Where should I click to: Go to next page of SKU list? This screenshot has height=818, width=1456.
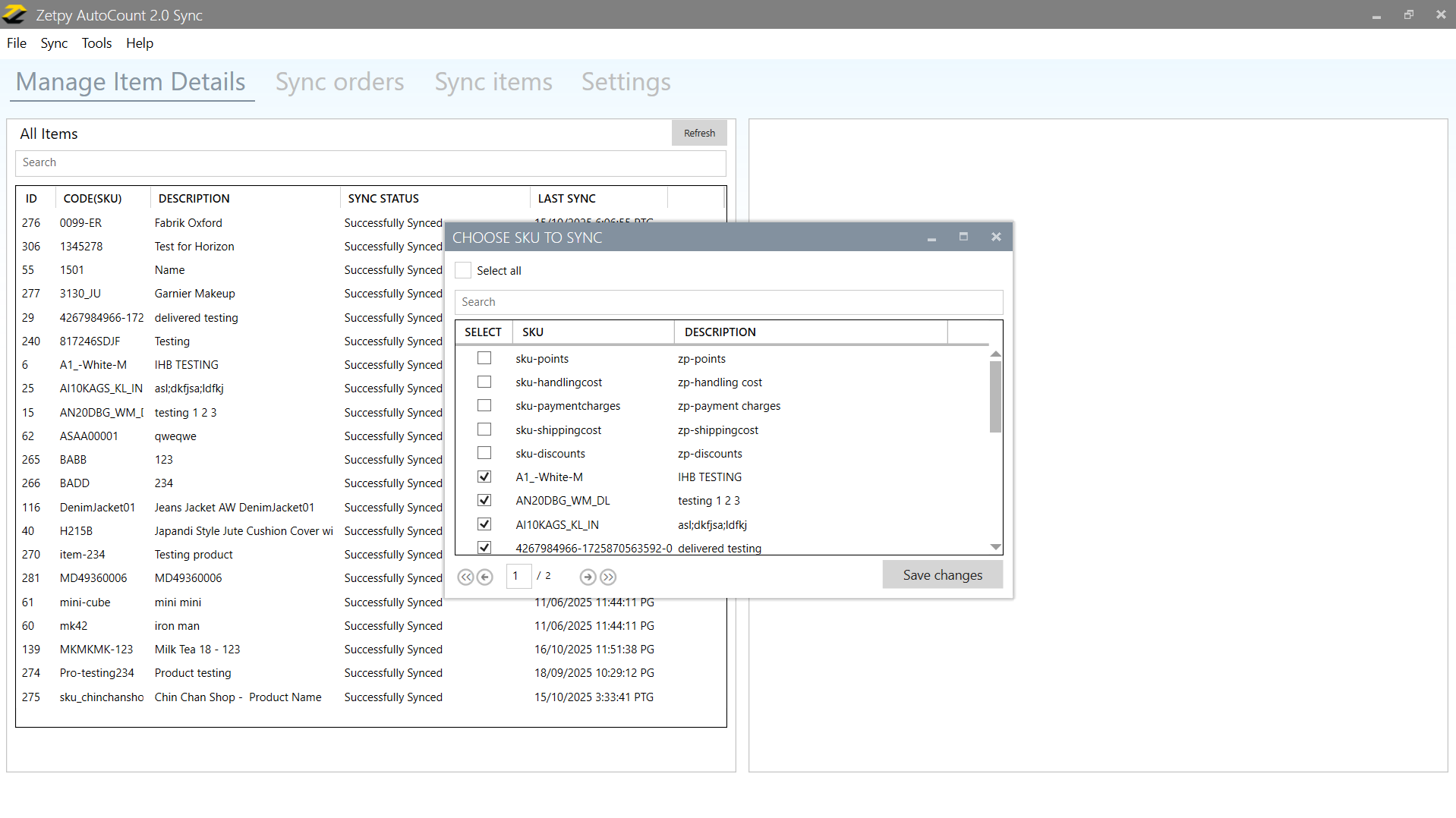[588, 577]
